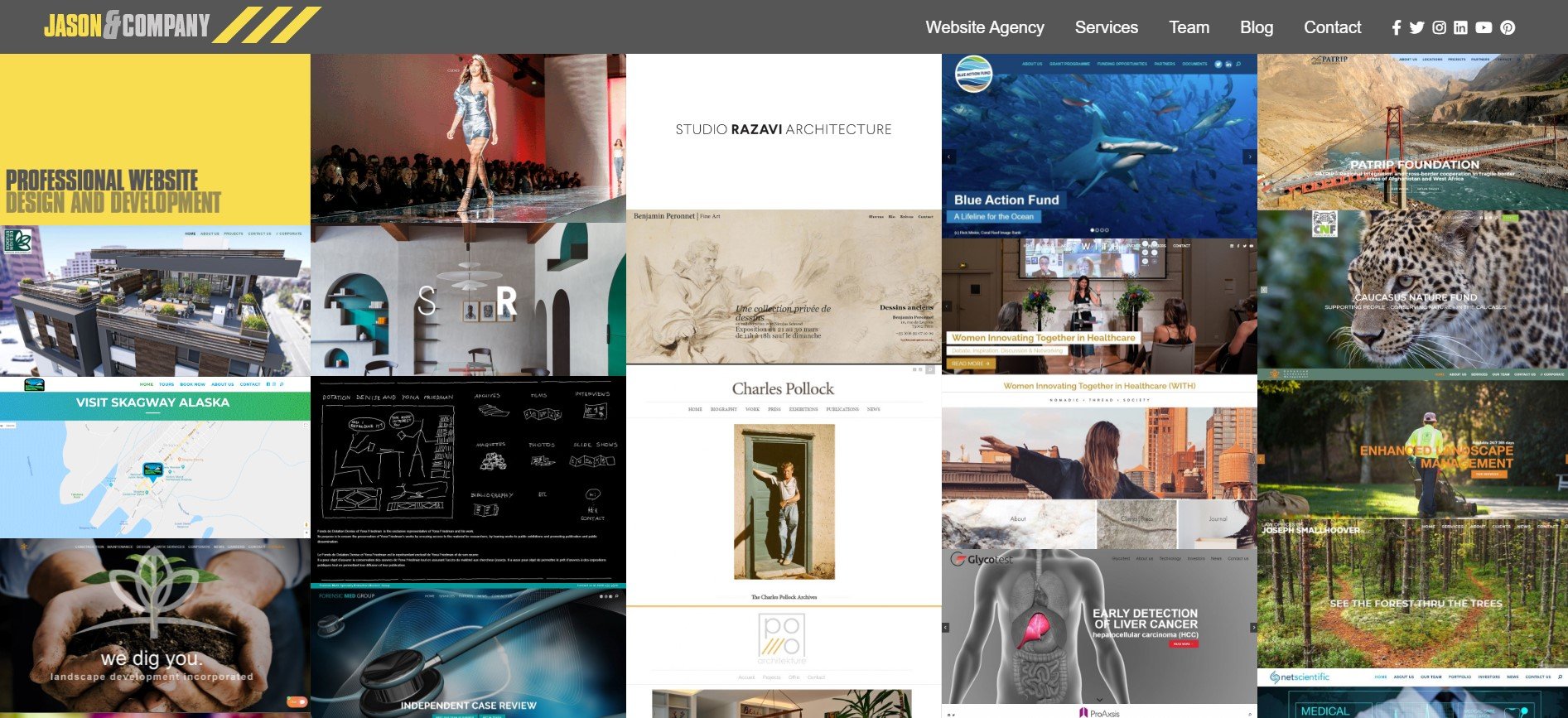Viewport: 1568px width, 718px height.
Task: Open the Website Agency menu item
Action: coord(984,27)
